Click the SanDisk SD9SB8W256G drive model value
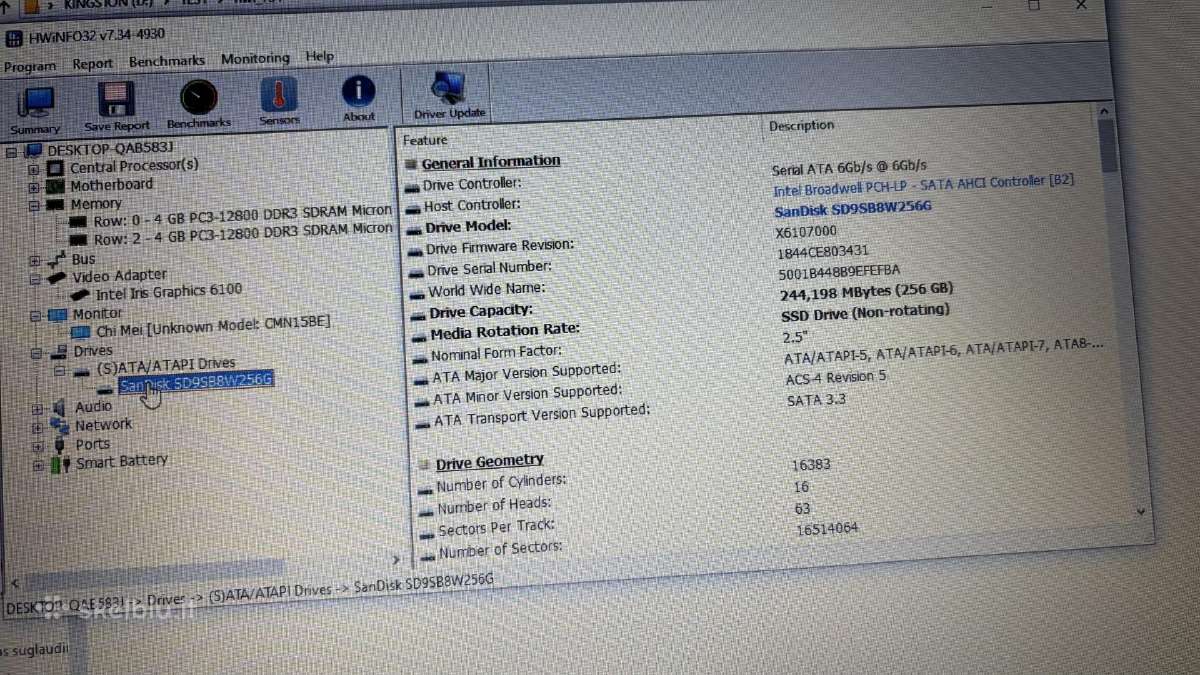Screen dimensions: 1200x675 853,209
